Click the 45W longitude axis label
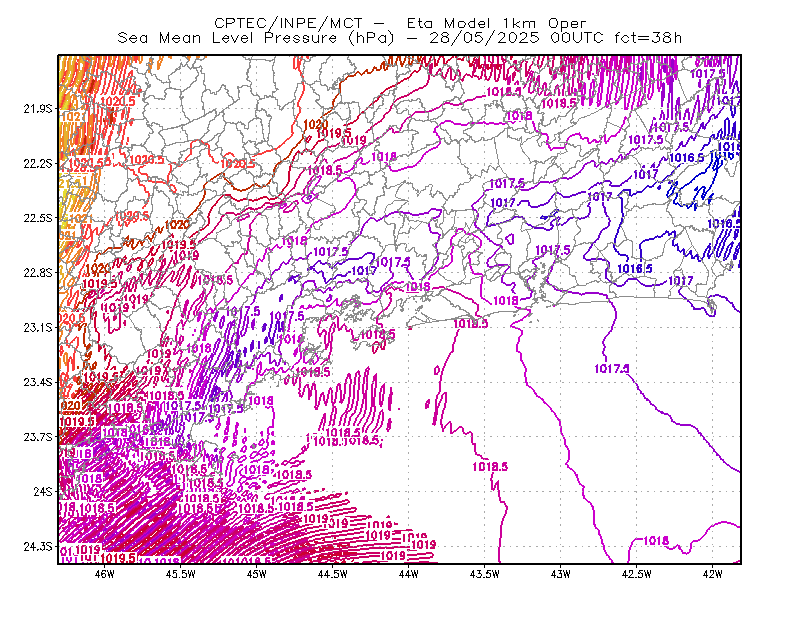 click(x=257, y=574)
